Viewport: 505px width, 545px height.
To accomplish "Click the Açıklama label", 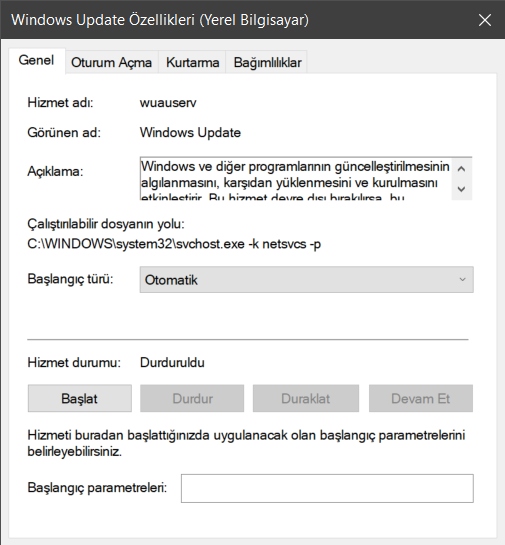I will [55, 171].
